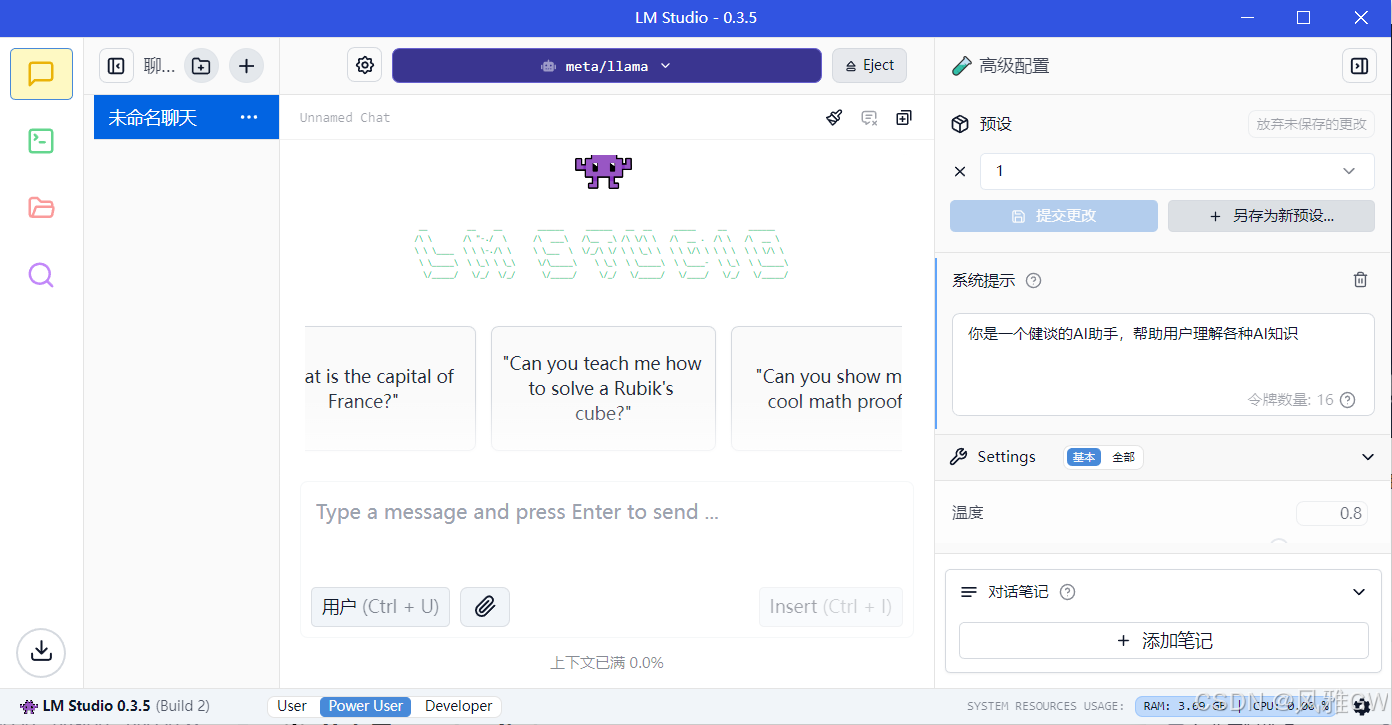Open the preset dropdown showing 1
This screenshot has height=725, width=1392.
click(1178, 171)
